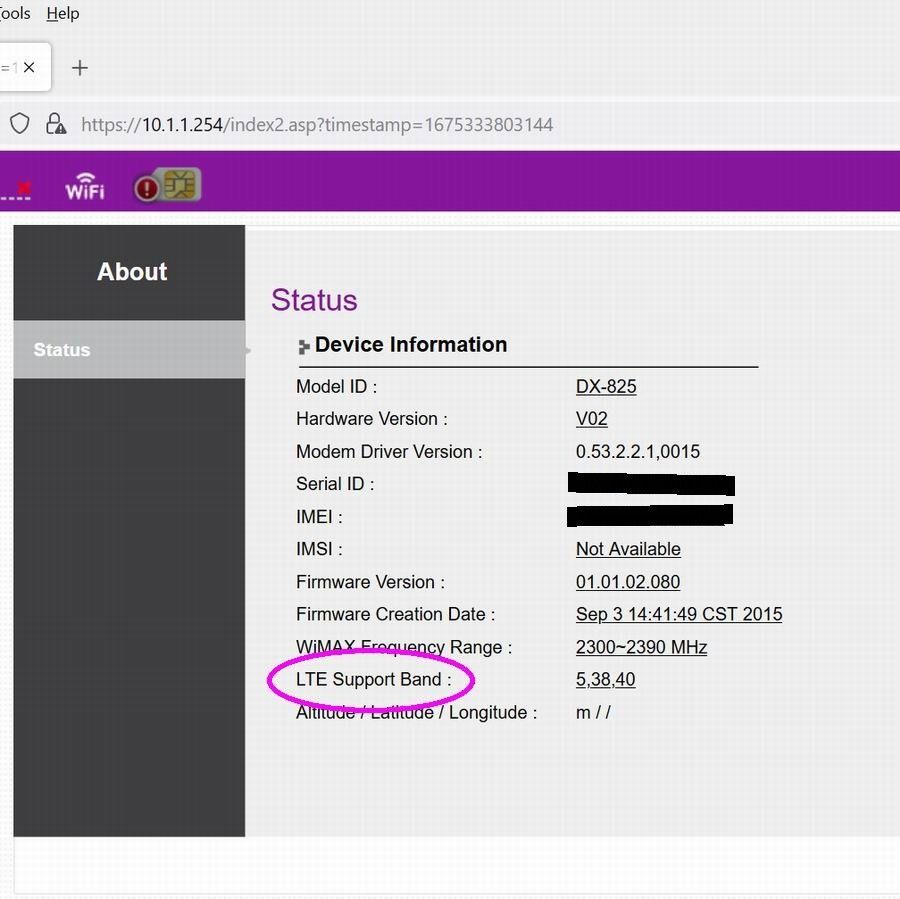
Task: Click the disconnected signal icon with red X
Action: (18, 188)
